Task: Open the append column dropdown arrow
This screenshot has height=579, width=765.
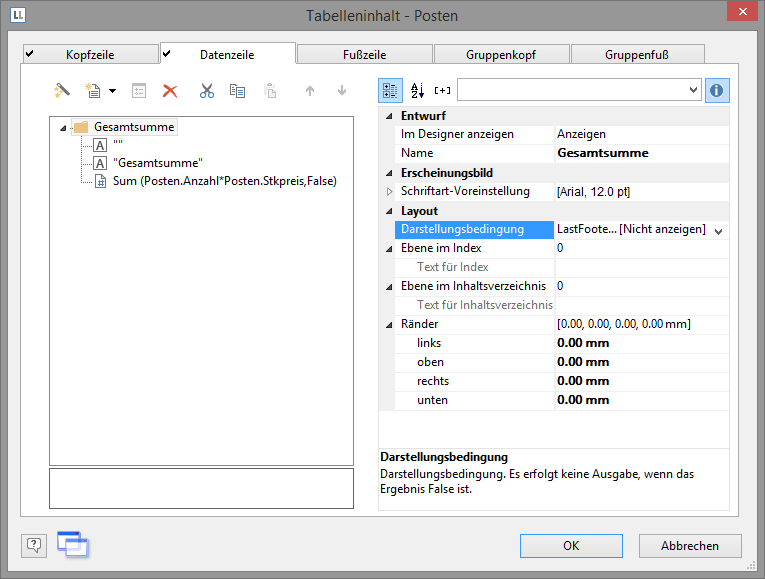Action: coord(112,91)
